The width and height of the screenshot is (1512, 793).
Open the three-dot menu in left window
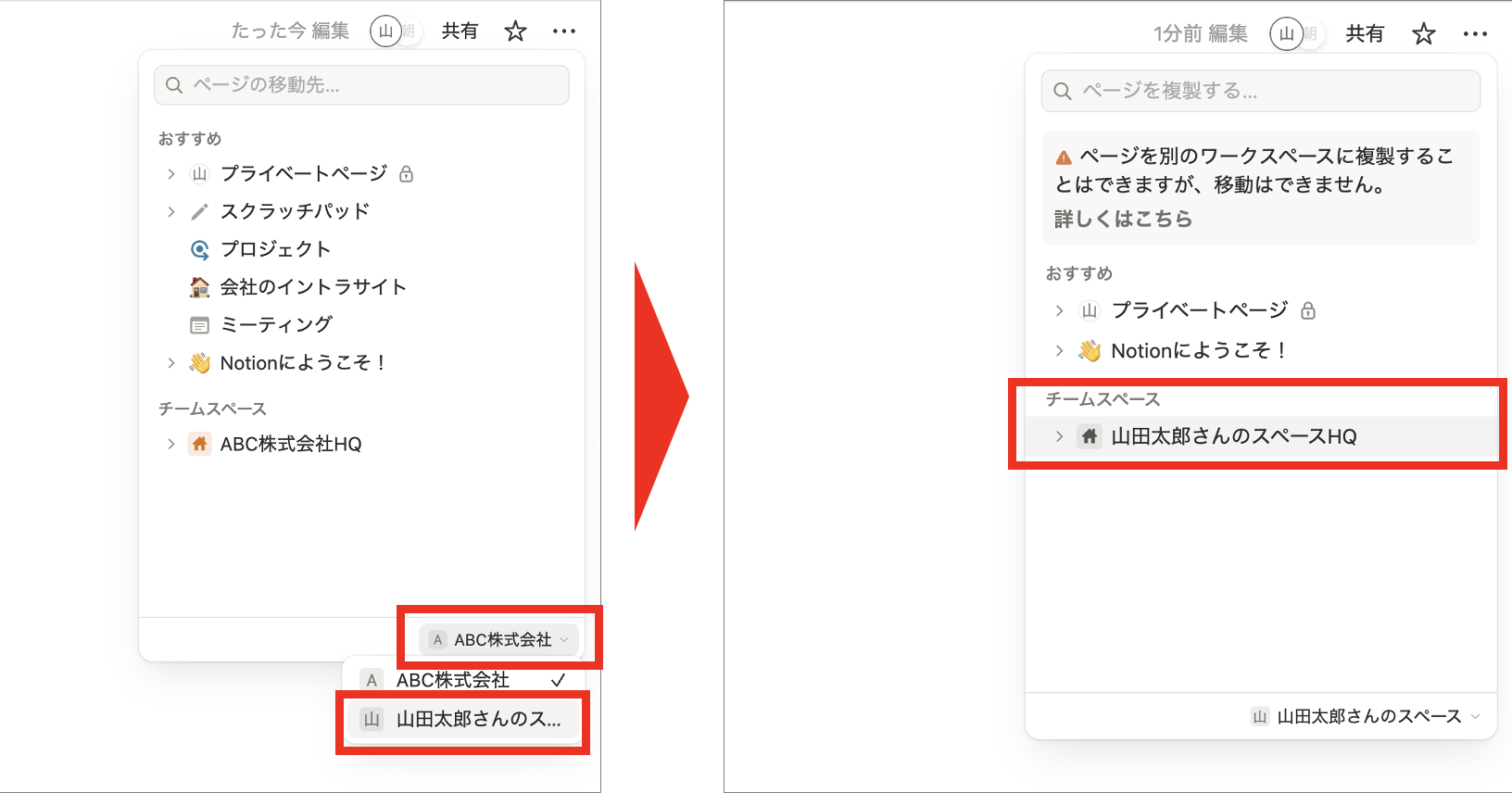[564, 31]
